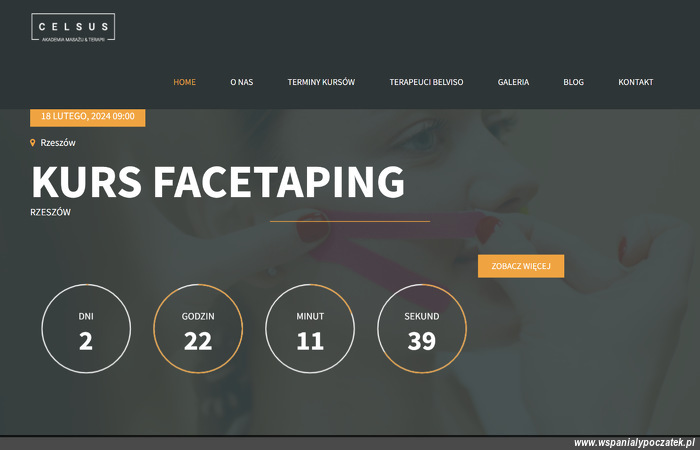Click the CELSUS logo in the header

click(x=73, y=27)
